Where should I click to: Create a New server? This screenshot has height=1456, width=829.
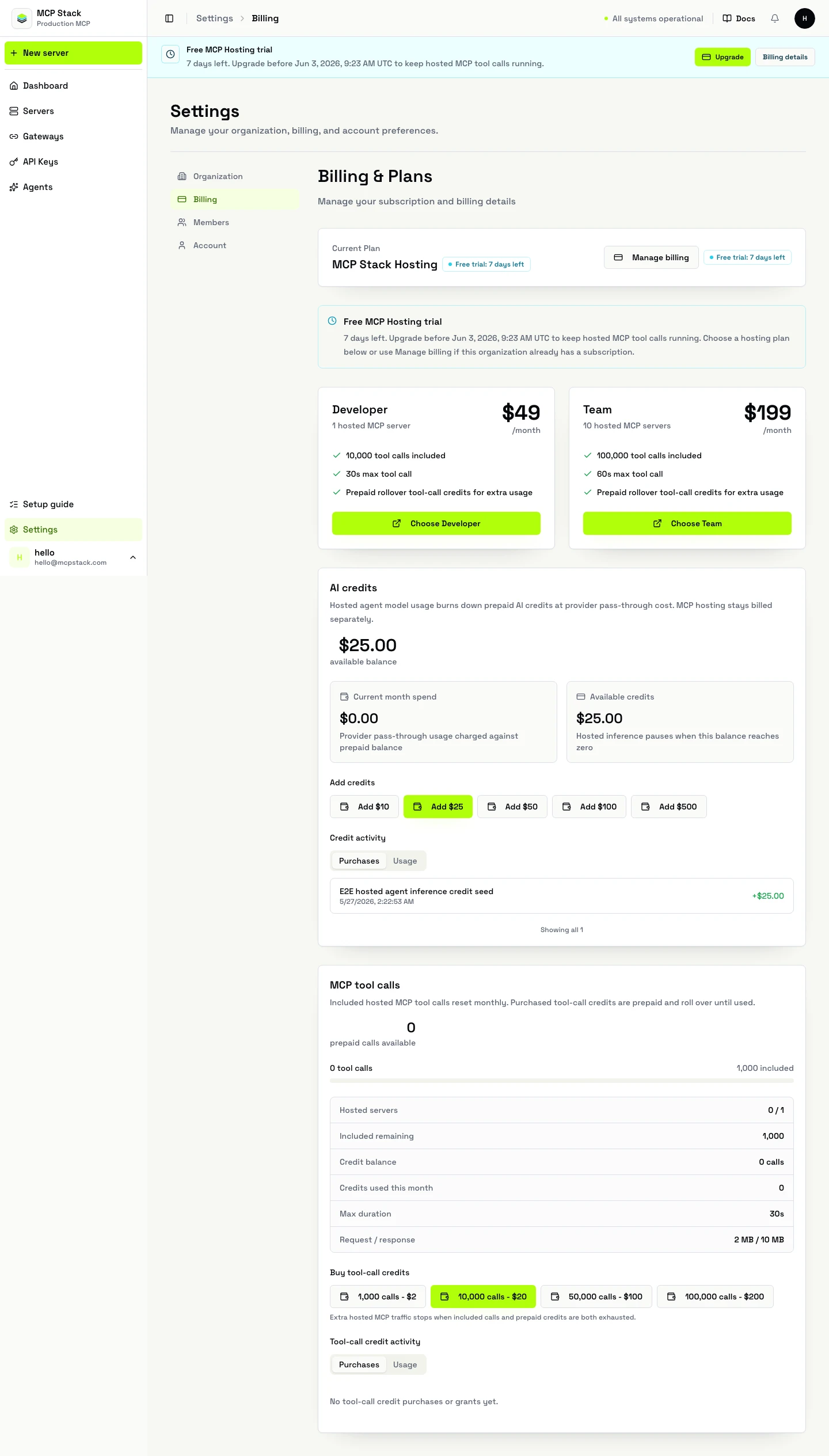click(73, 53)
